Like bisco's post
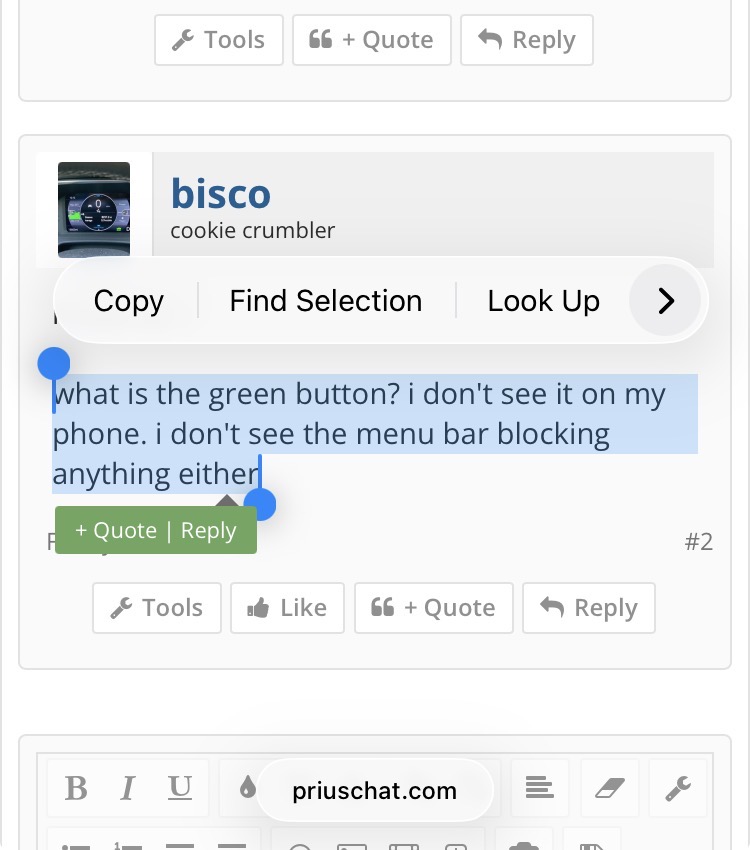Image resolution: width=750 pixels, height=850 pixels. 287,608
